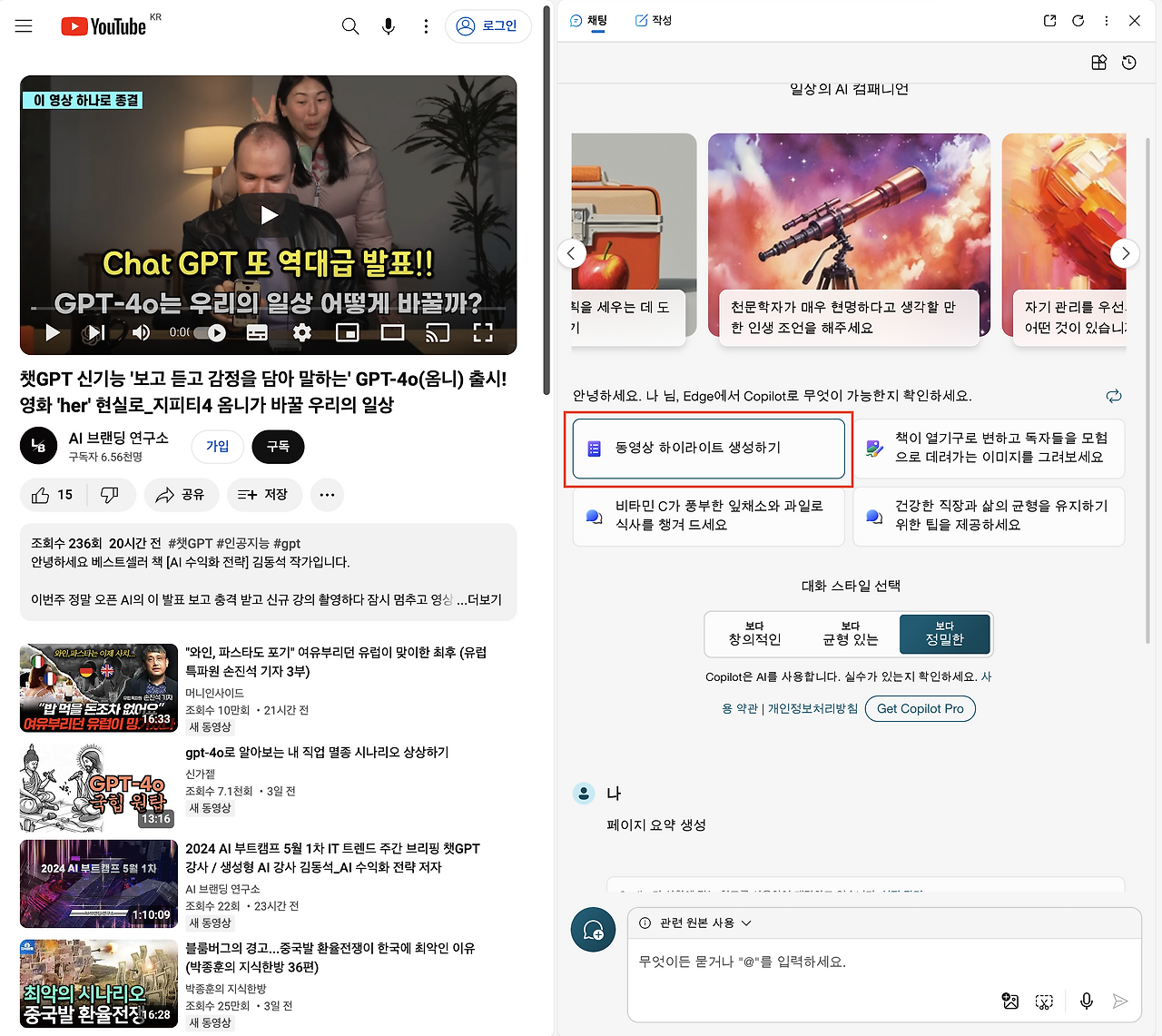1162x1036 pixels.
Task: Open YouTube header settings (three dots)
Action: click(x=426, y=26)
